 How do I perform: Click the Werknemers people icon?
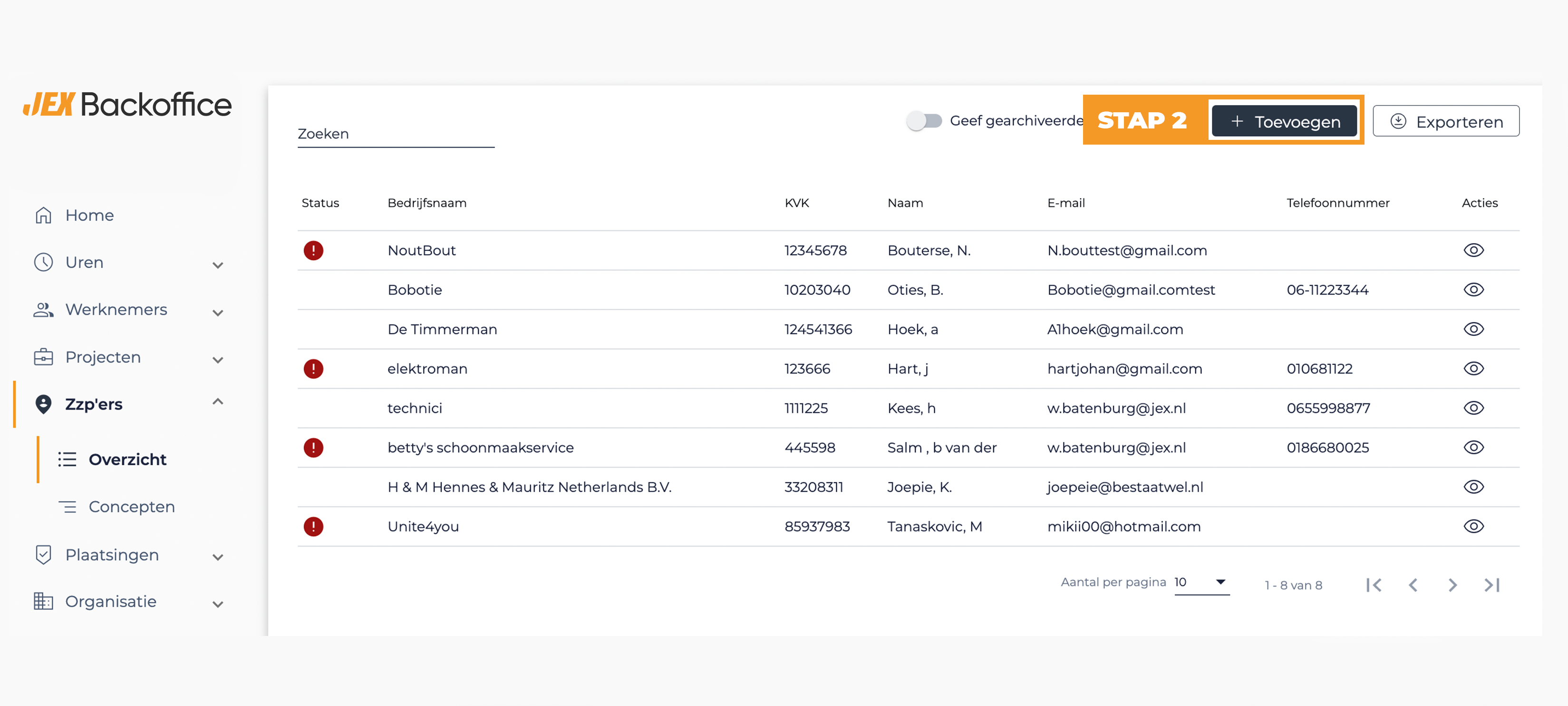pos(43,309)
